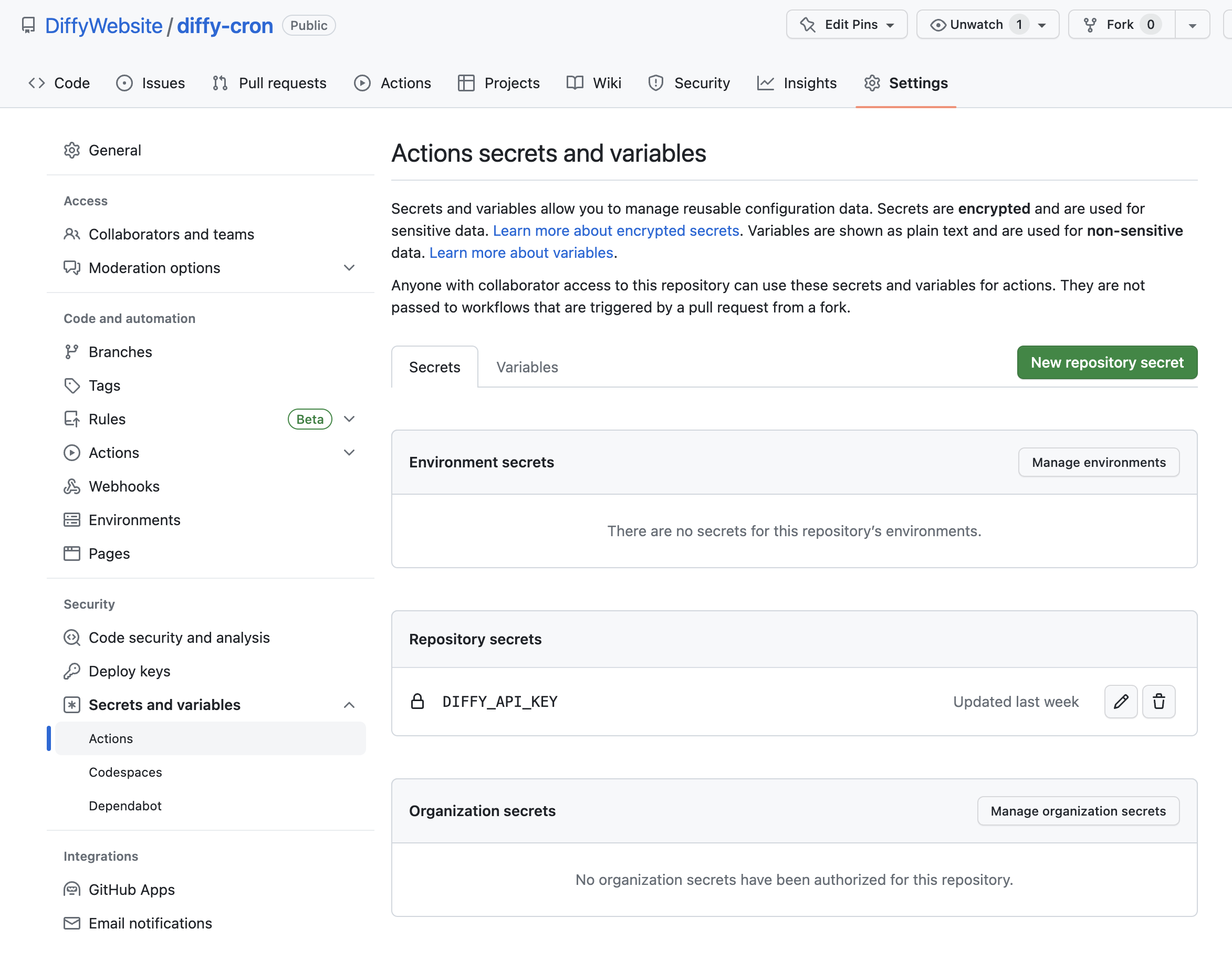Click the DIFFY_API_KEY secret name

pyautogui.click(x=500, y=702)
